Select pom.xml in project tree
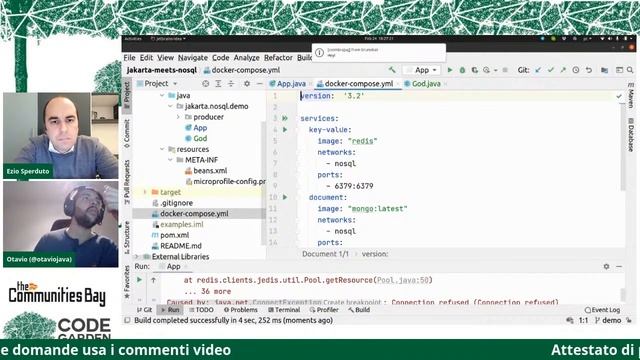640x360 pixels. click(x=175, y=235)
